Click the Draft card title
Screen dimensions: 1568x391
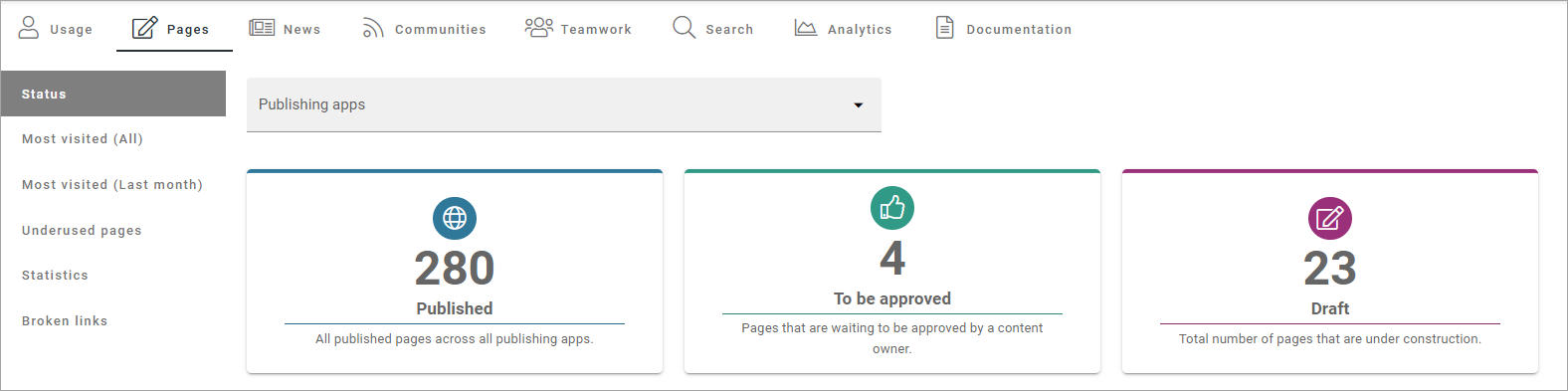tap(1330, 308)
